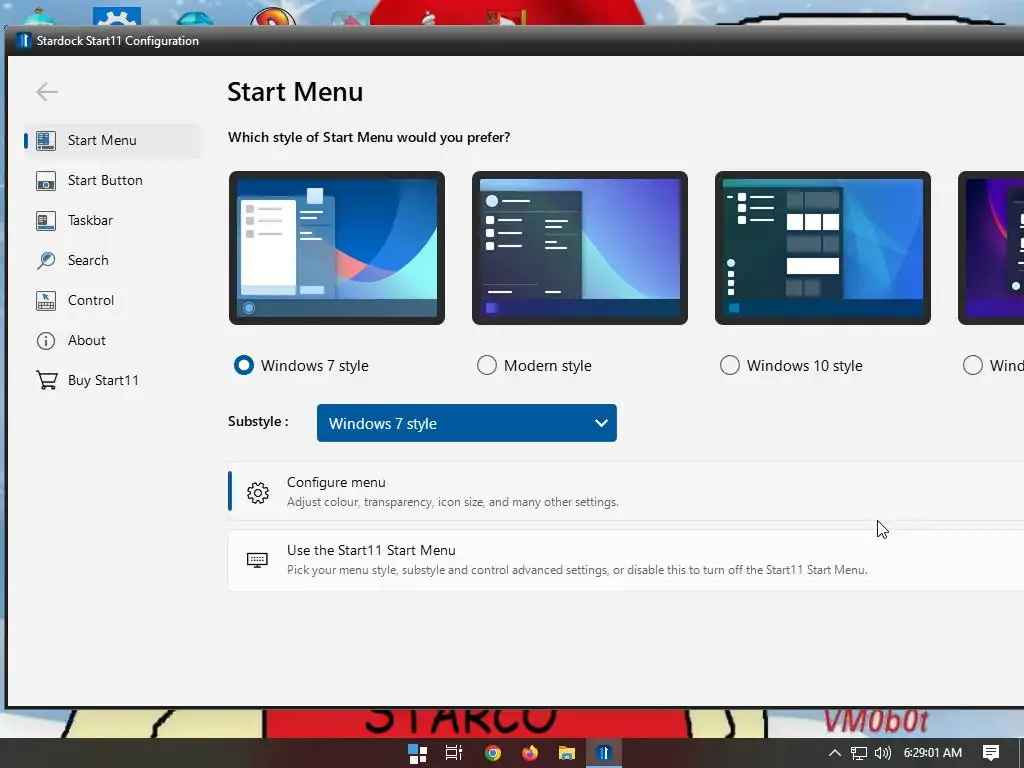Click the shopping cart icon
Image resolution: width=1024 pixels, height=768 pixels.
click(46, 380)
